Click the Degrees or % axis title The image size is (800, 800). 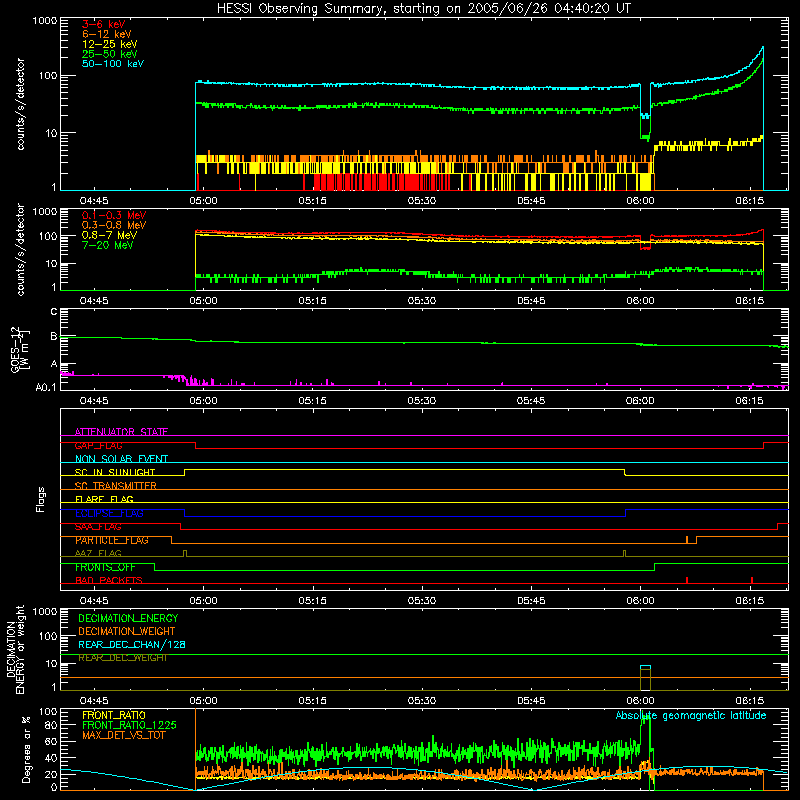pyautogui.click(x=26, y=749)
